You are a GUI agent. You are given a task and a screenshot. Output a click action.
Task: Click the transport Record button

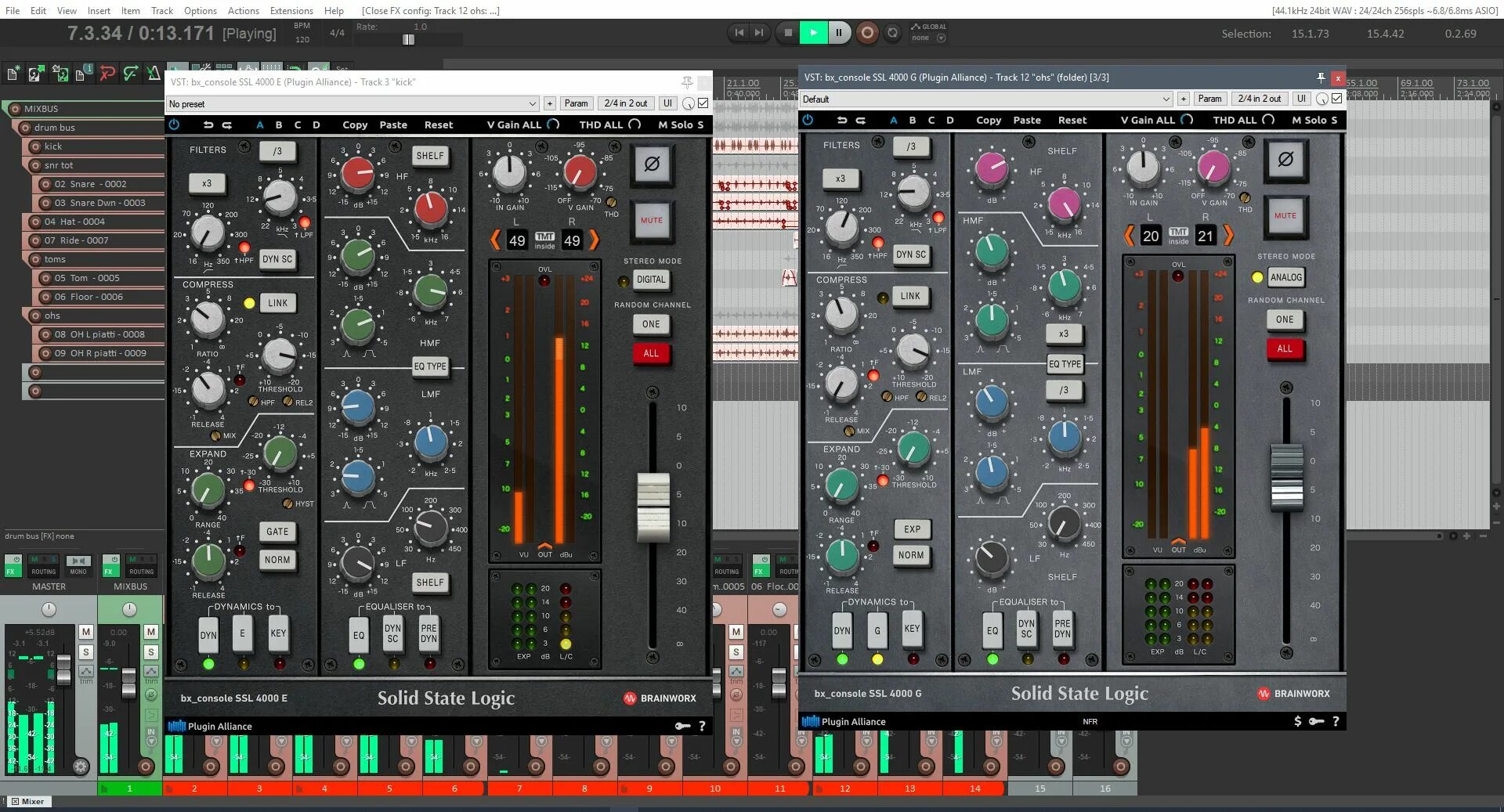pos(867,32)
